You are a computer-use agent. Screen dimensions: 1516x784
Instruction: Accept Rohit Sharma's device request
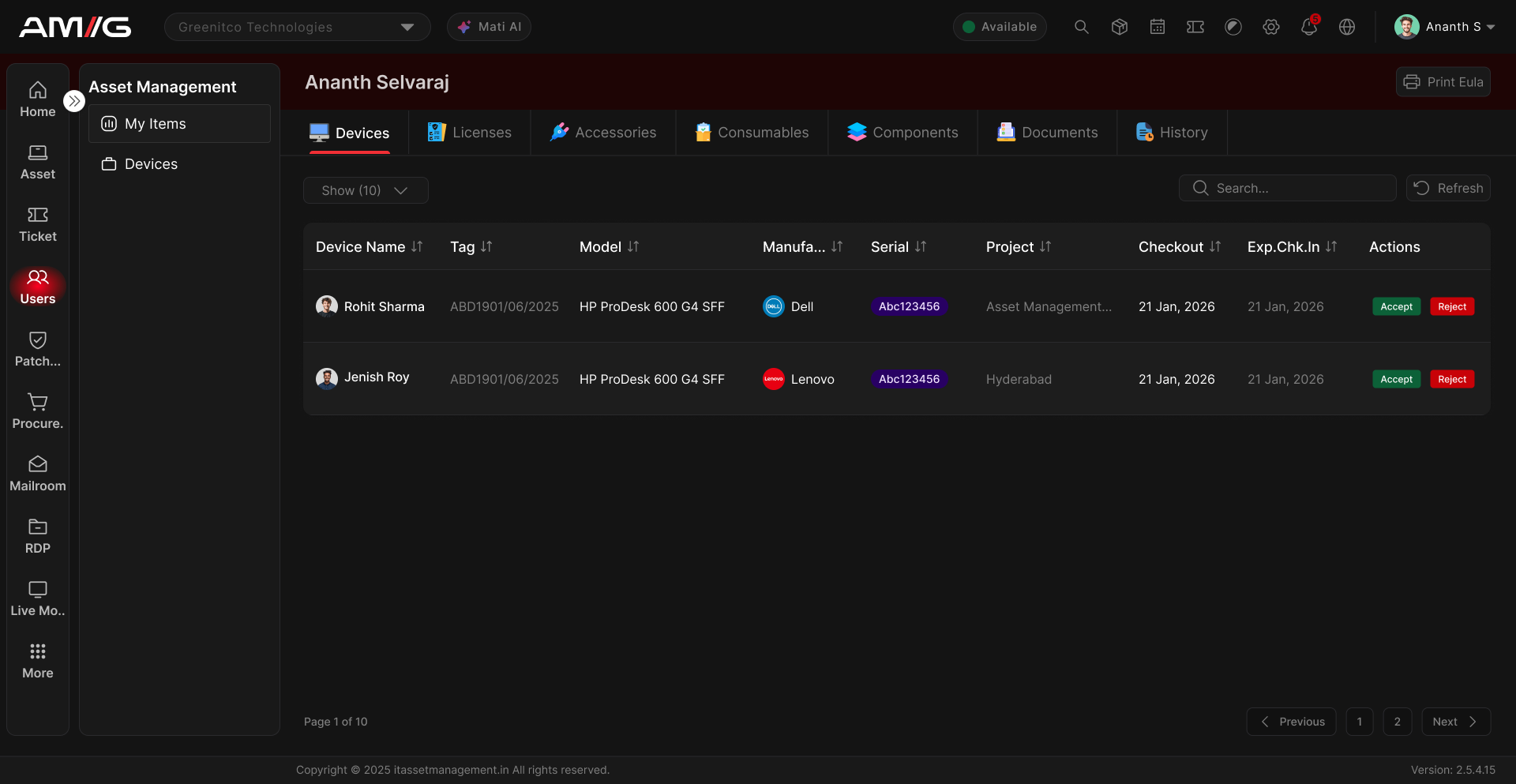pyautogui.click(x=1396, y=306)
